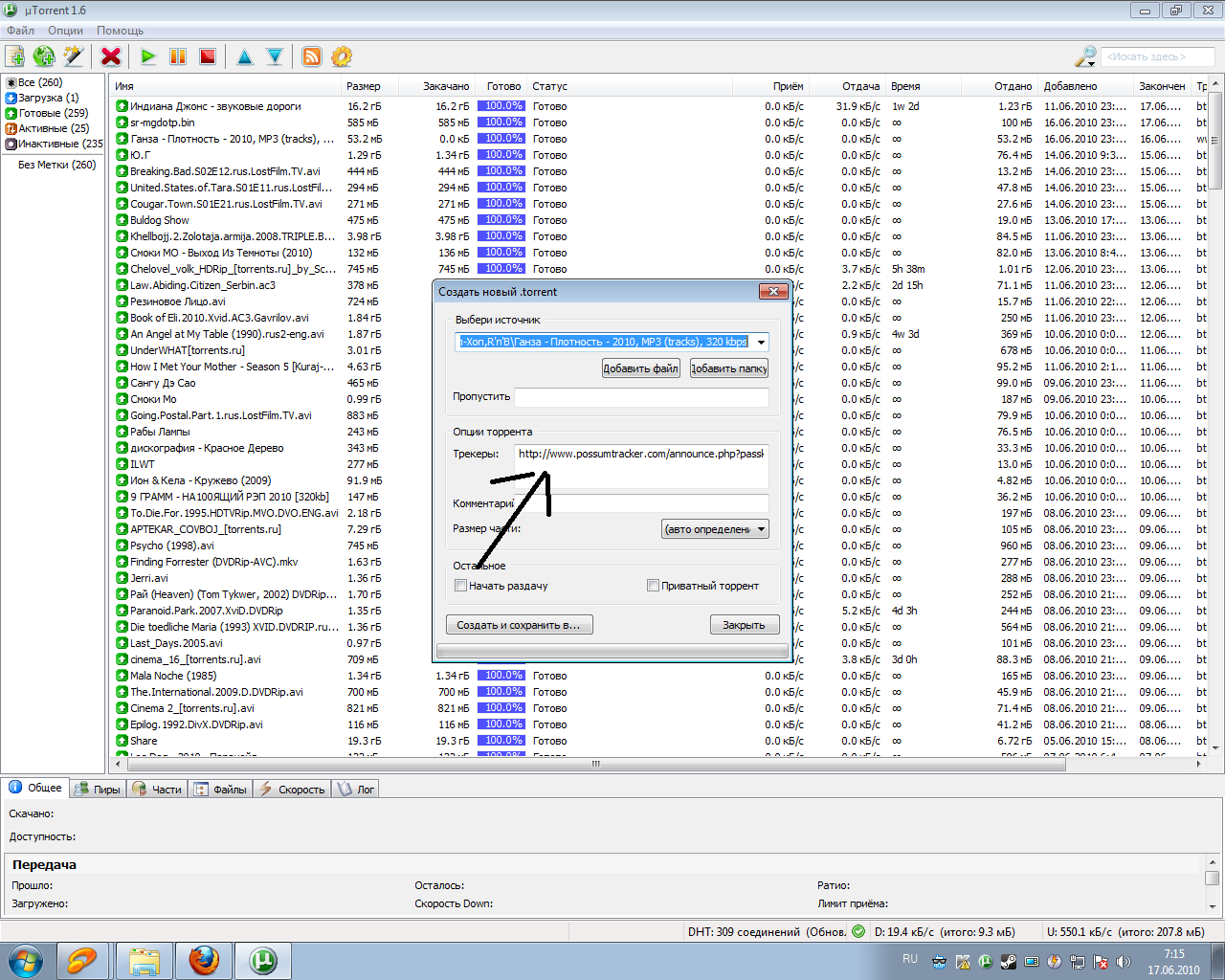Enable the Начать раздачу checkbox
The height and width of the screenshot is (980, 1225).
[x=460, y=586]
